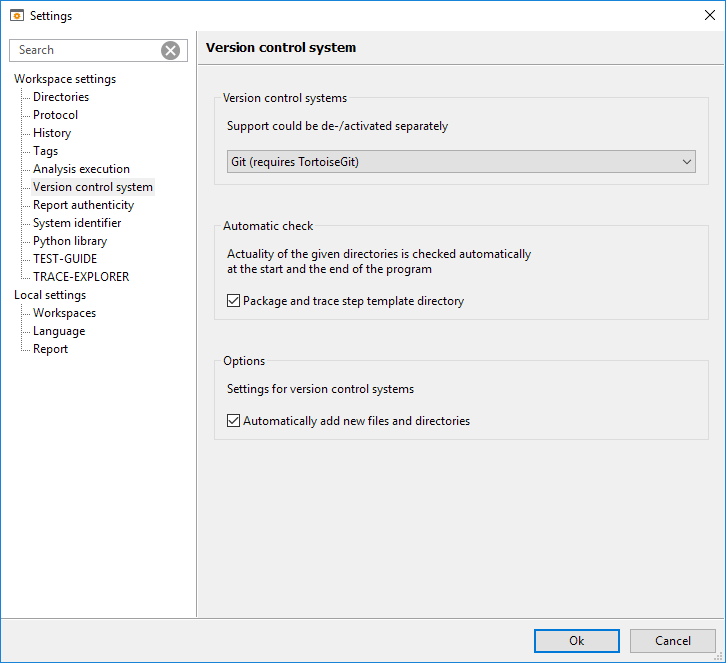Select the TEST-GUIDE settings entry
The image size is (726, 663).
[x=65, y=259]
